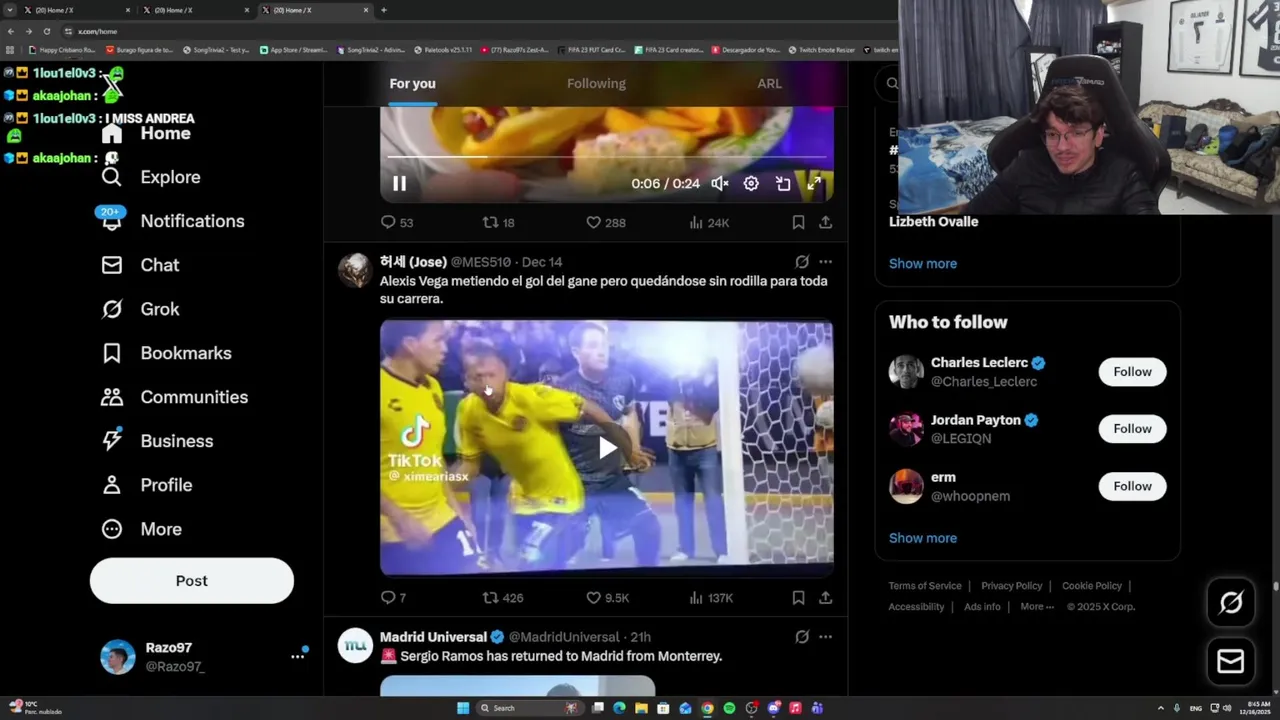
Task: Expand the food video to fullscreen
Action: [814, 184]
